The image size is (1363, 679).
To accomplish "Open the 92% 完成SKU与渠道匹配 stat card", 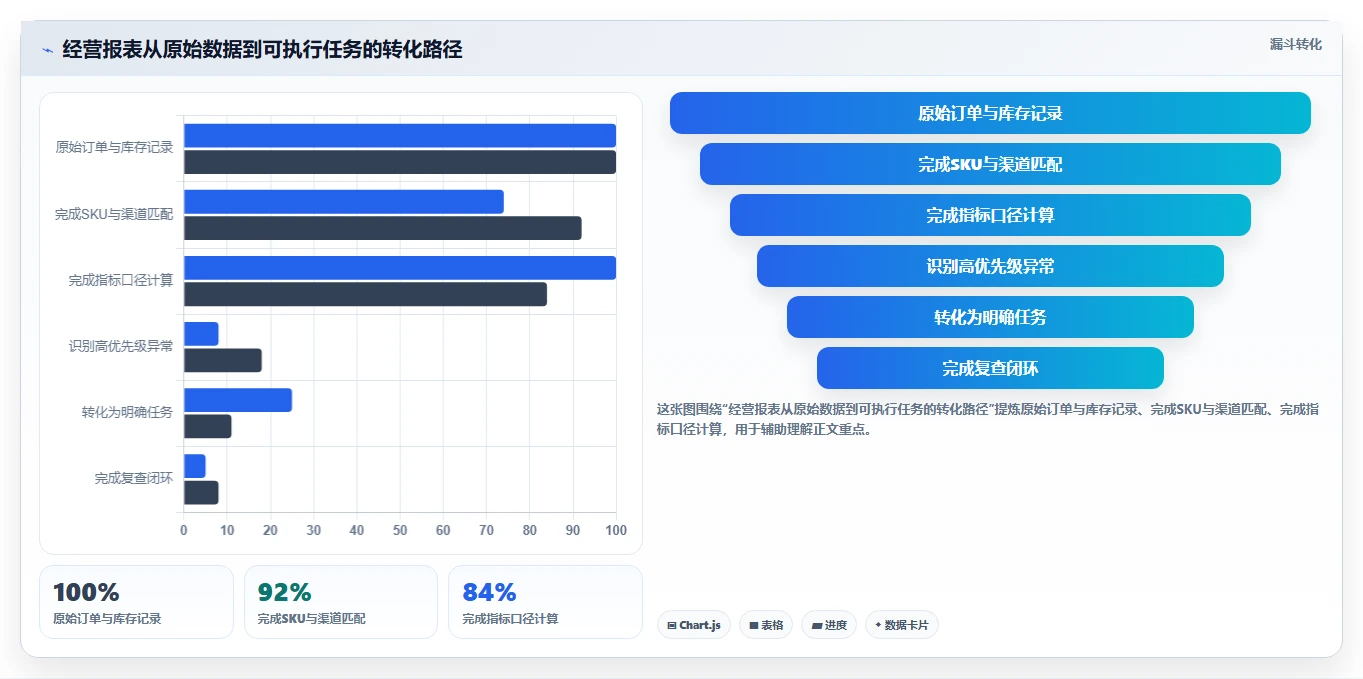I will [341, 602].
